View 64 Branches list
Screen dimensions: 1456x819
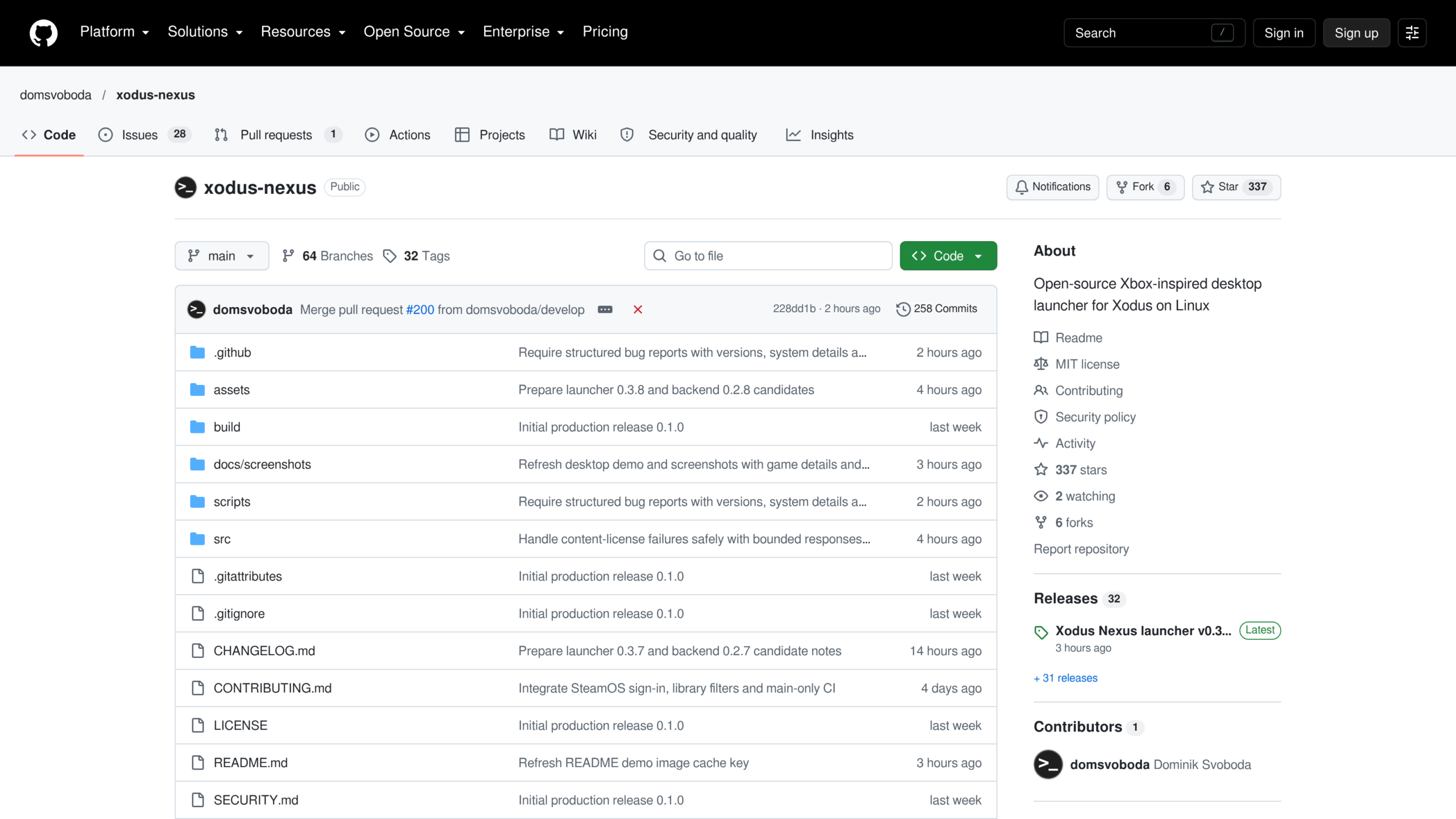328,256
